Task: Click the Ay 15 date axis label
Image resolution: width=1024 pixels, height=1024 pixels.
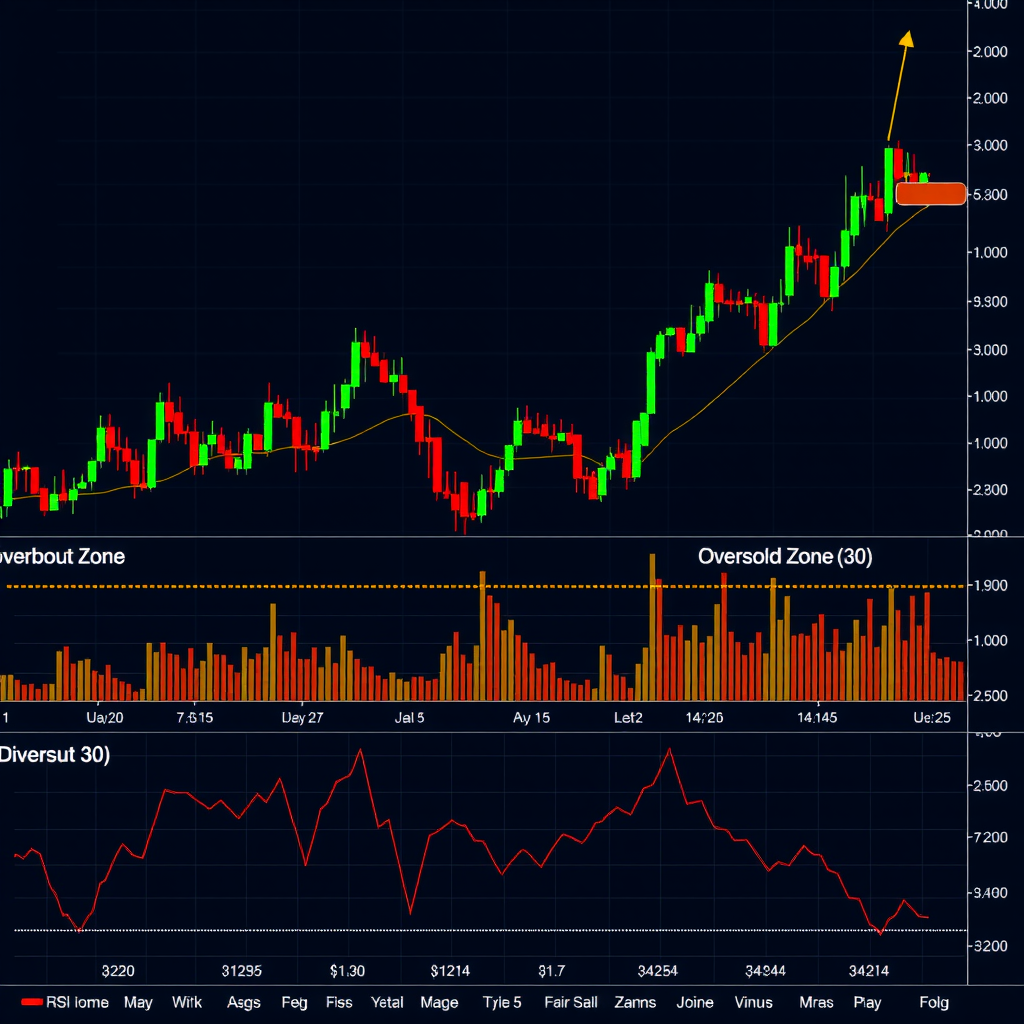Action: click(531, 717)
